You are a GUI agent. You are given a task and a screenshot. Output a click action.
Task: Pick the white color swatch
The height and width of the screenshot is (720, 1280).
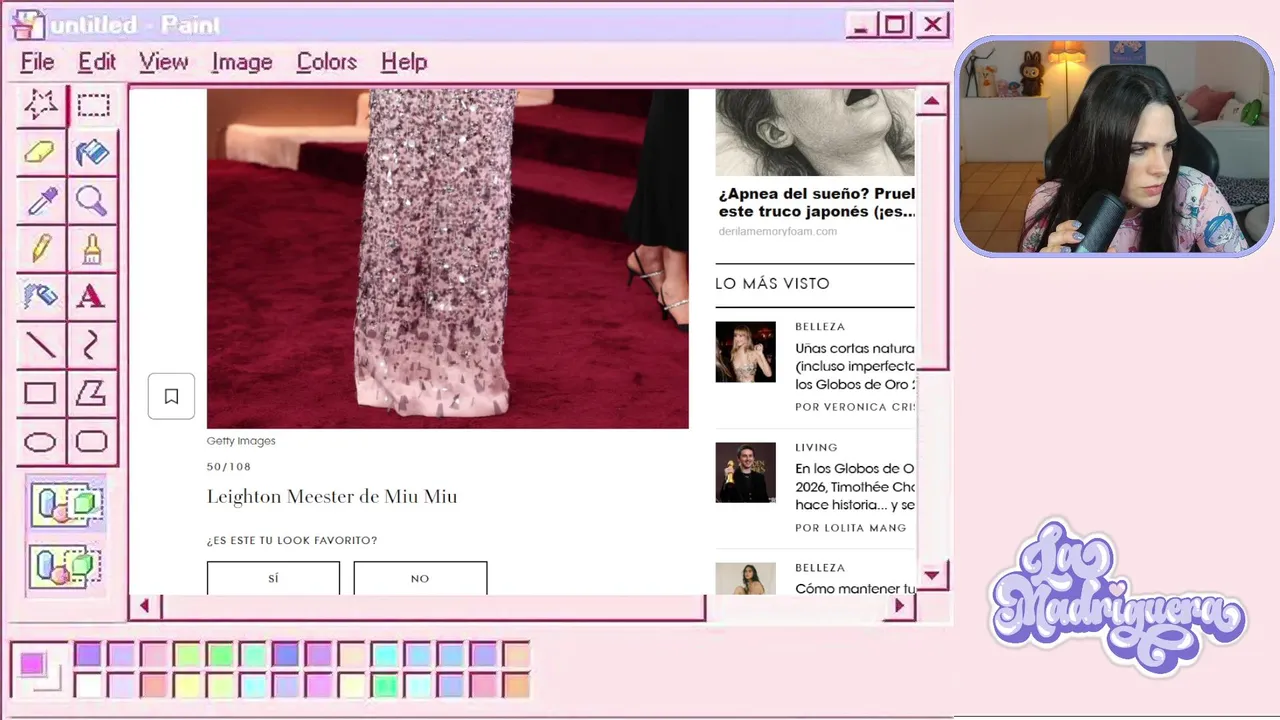(x=89, y=685)
